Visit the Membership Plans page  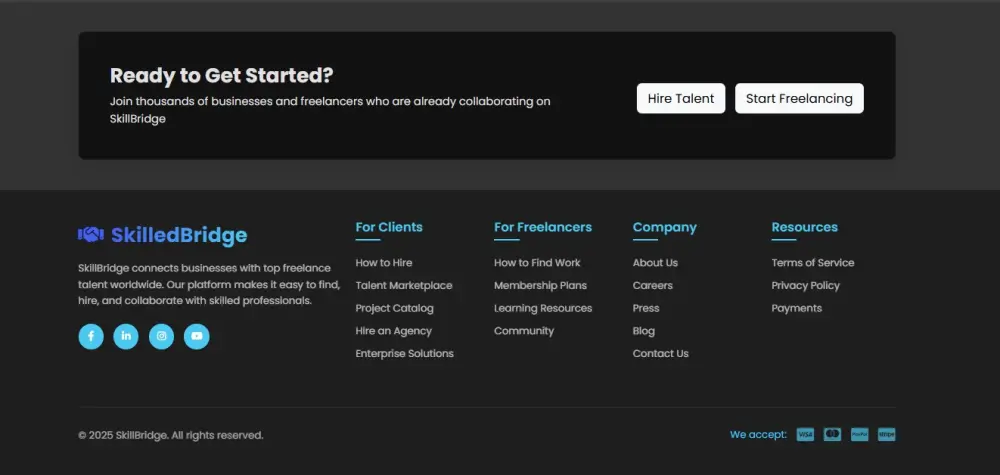(x=540, y=286)
